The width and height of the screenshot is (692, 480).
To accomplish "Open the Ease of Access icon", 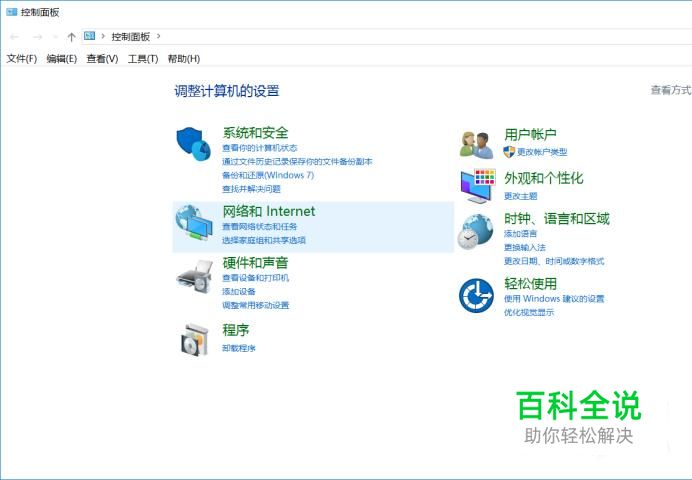I will coord(476,296).
